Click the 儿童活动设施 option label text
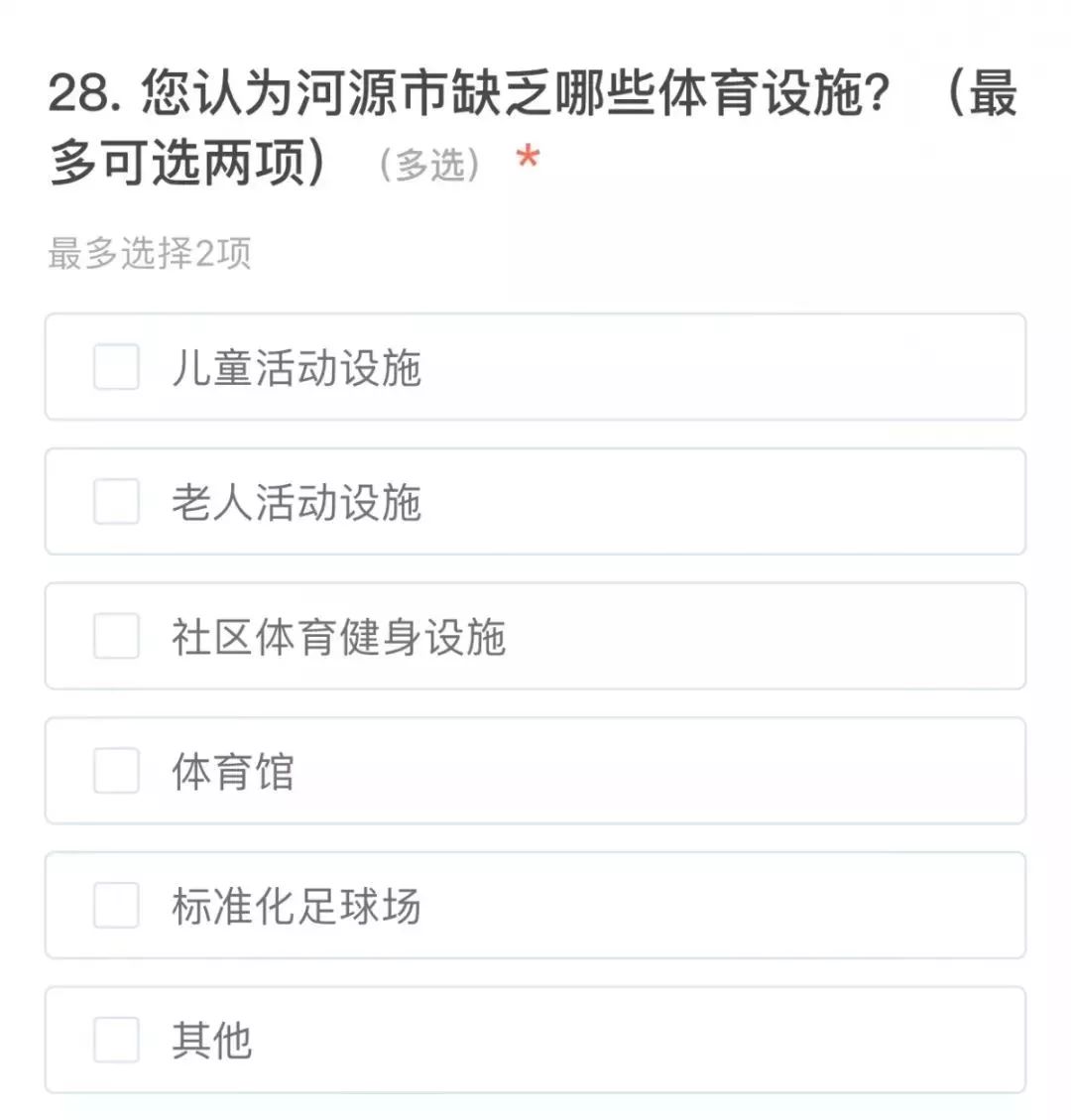This screenshot has width=1071, height=1120. [x=297, y=368]
